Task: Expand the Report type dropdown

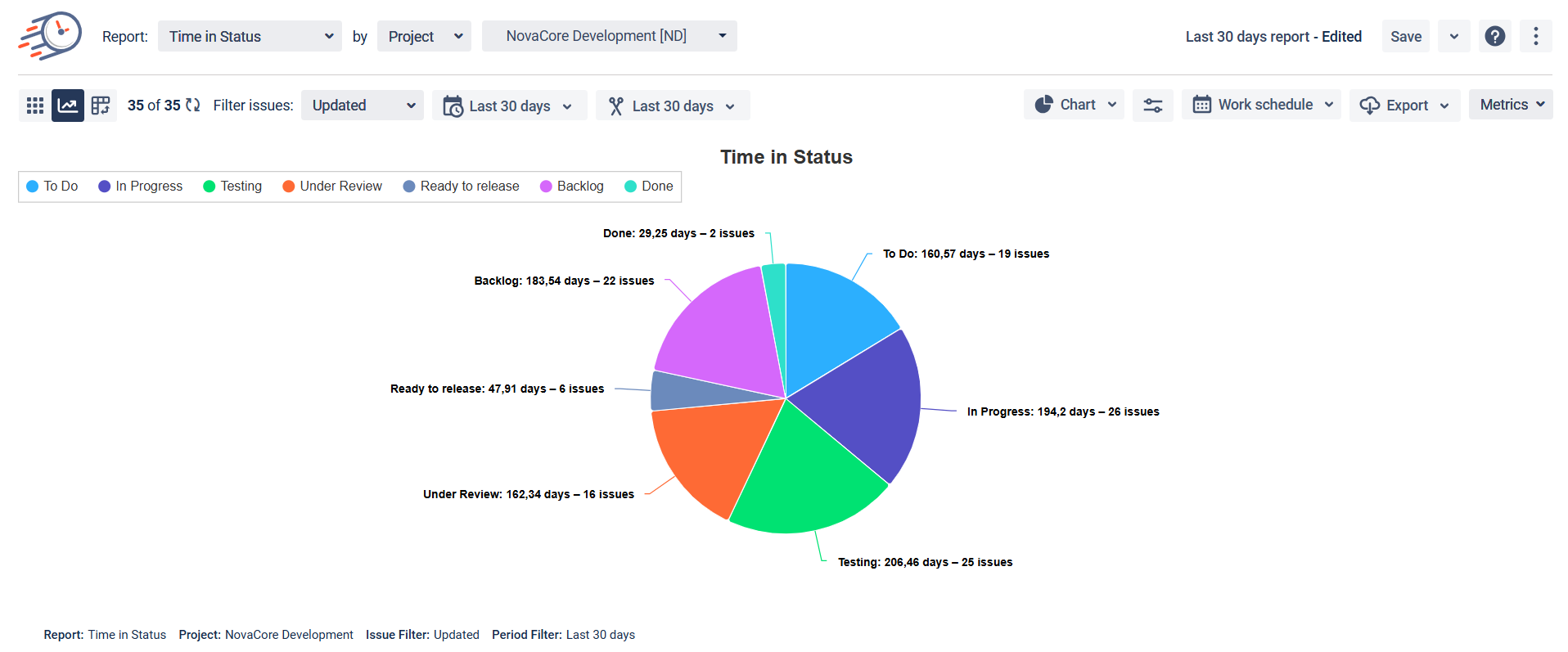Action: coord(250,37)
